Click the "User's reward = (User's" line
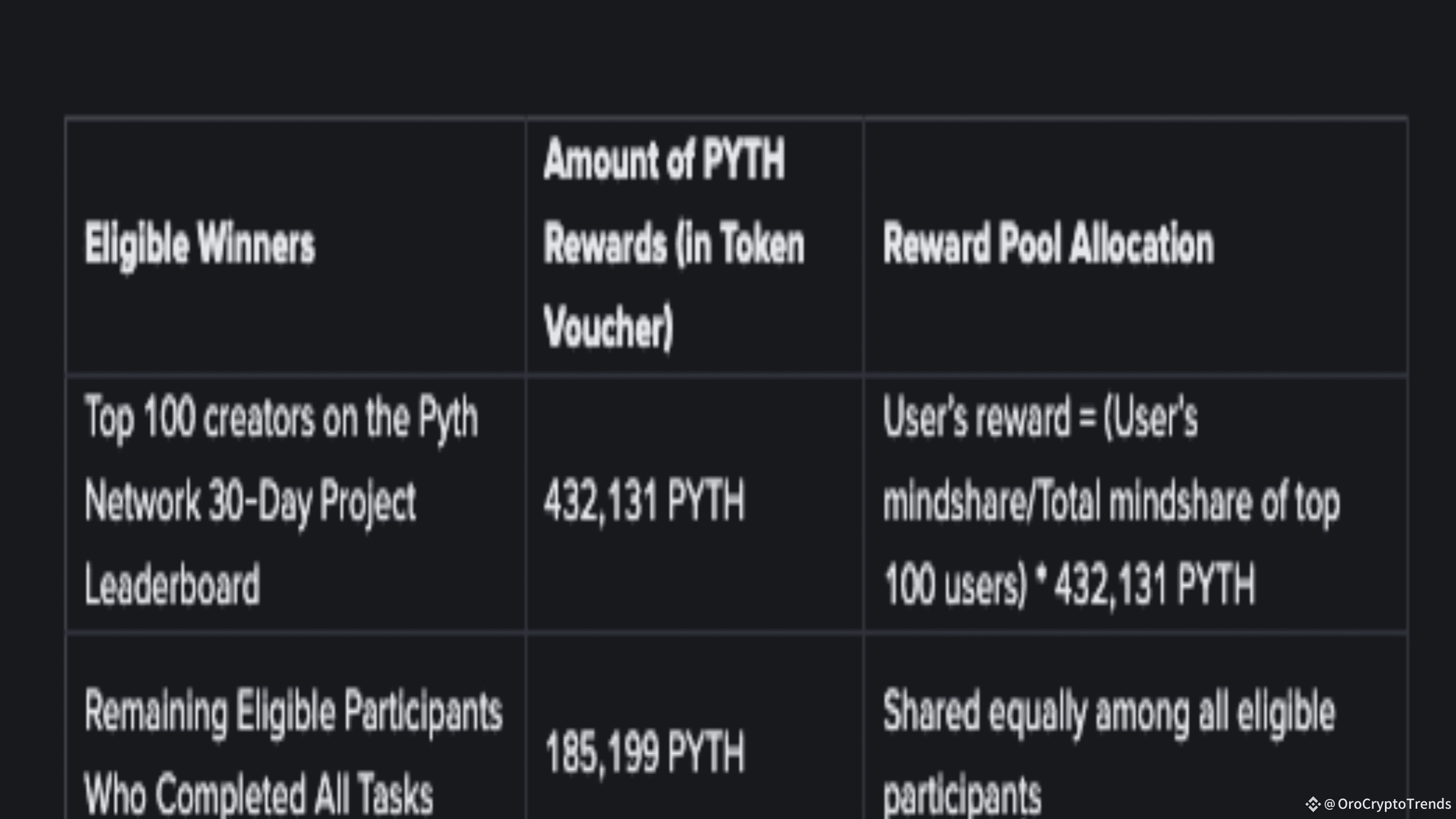 click(1040, 418)
